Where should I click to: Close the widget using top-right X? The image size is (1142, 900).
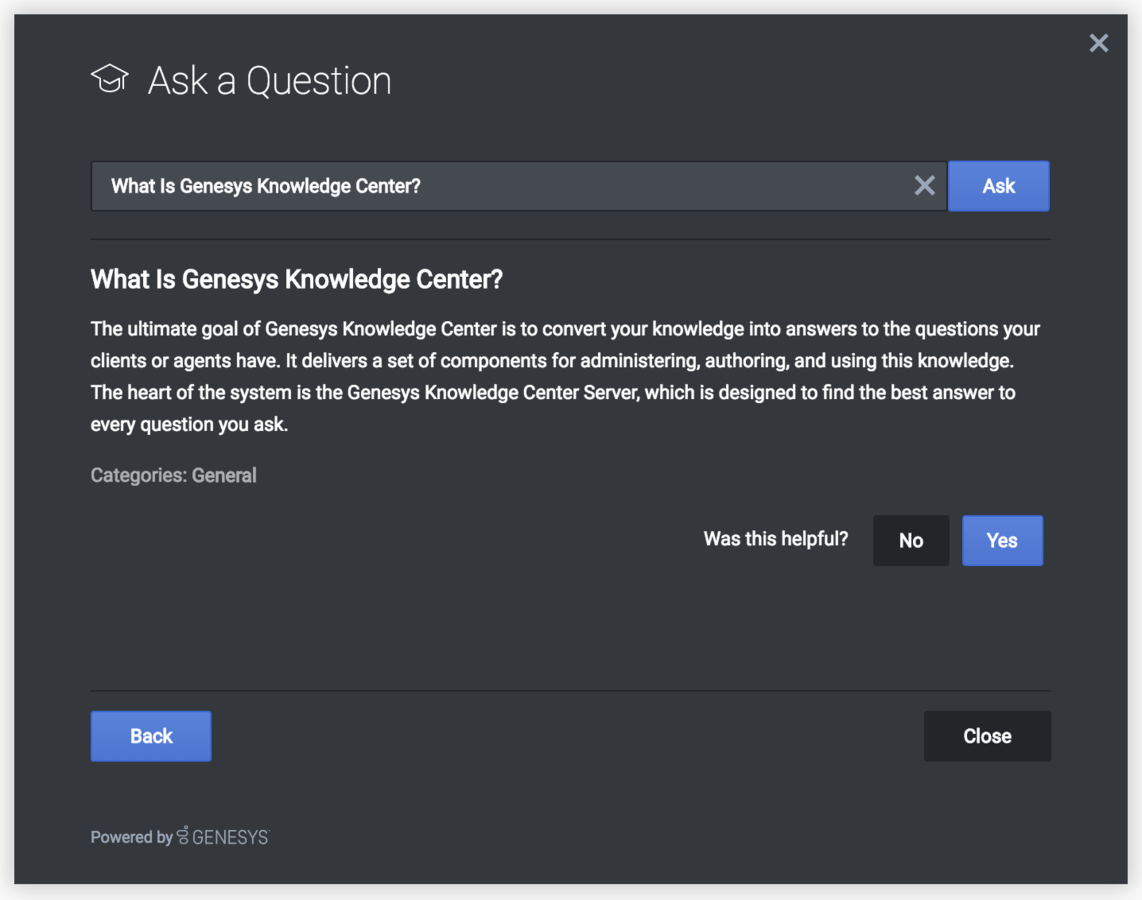pyautogui.click(x=1098, y=43)
